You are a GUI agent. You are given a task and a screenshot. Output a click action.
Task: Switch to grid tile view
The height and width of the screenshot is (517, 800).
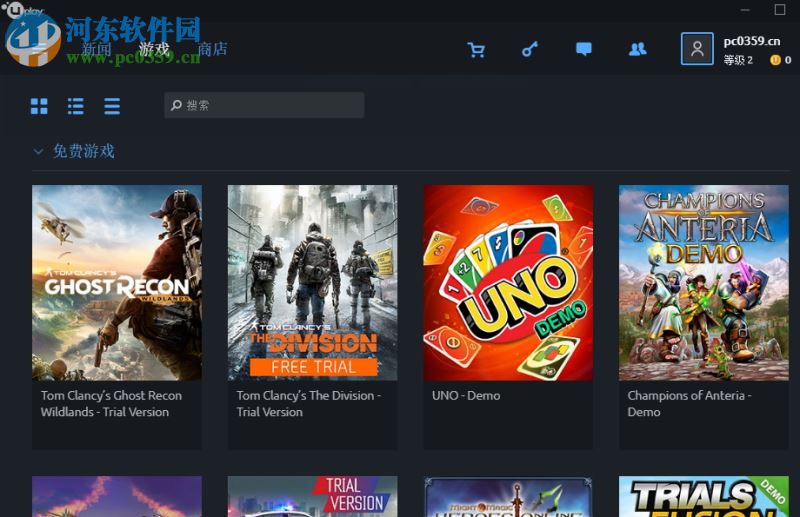pyautogui.click(x=39, y=106)
